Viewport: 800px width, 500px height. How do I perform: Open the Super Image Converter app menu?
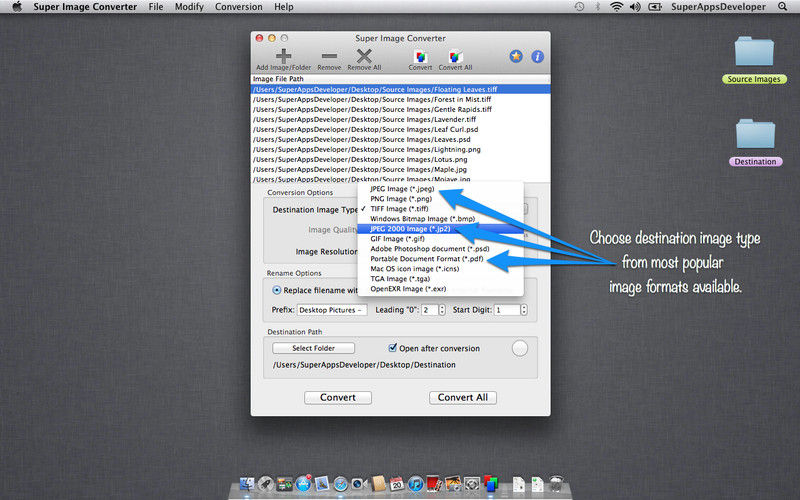pyautogui.click(x=85, y=7)
